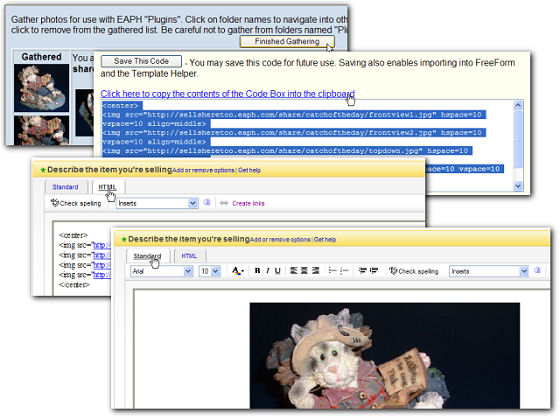Switch to HTML tab in front description editor
The height and width of the screenshot is (420, 560).
(189, 256)
